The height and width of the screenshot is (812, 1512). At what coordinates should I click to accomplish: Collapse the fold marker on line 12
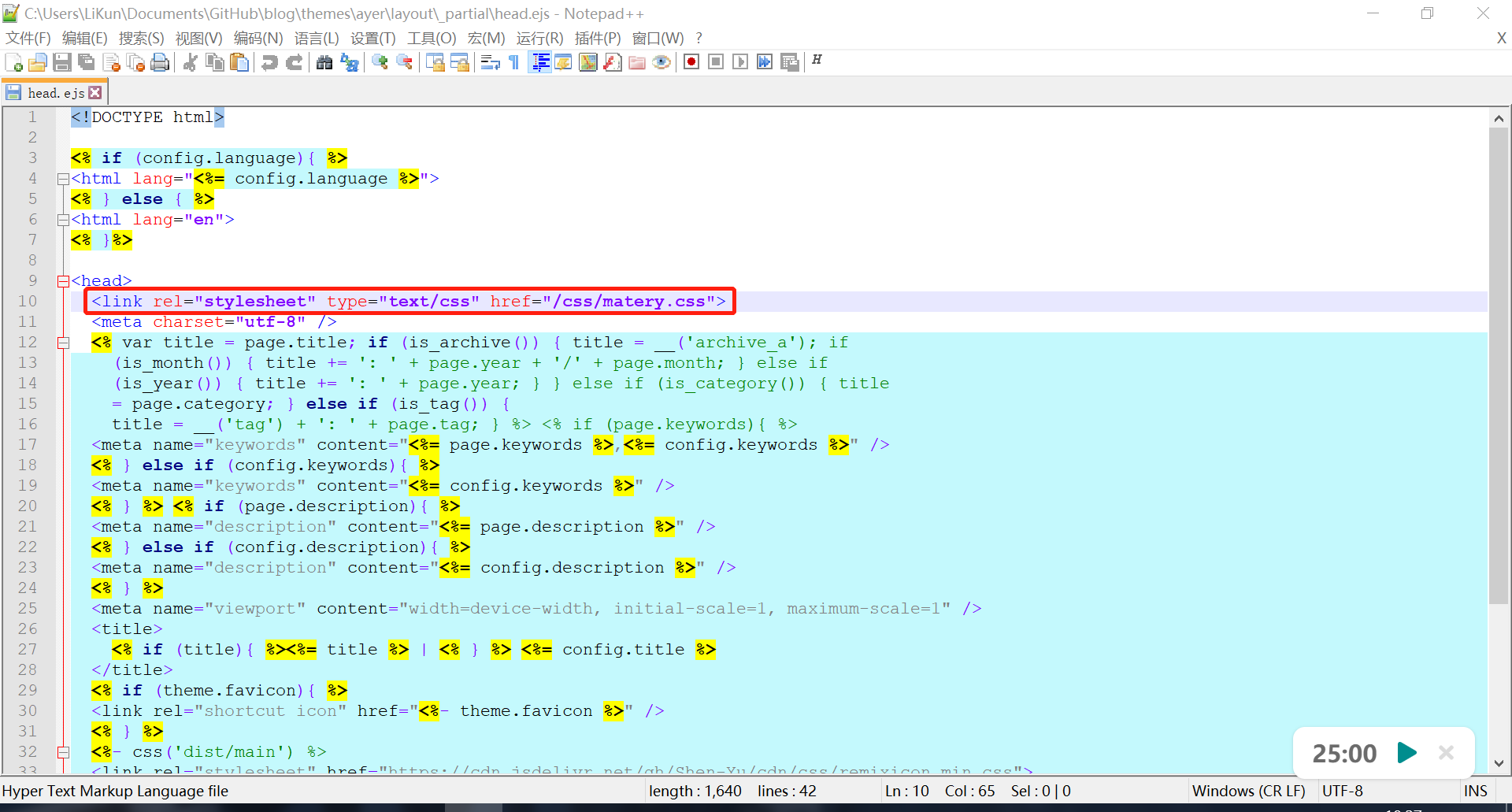(x=63, y=343)
